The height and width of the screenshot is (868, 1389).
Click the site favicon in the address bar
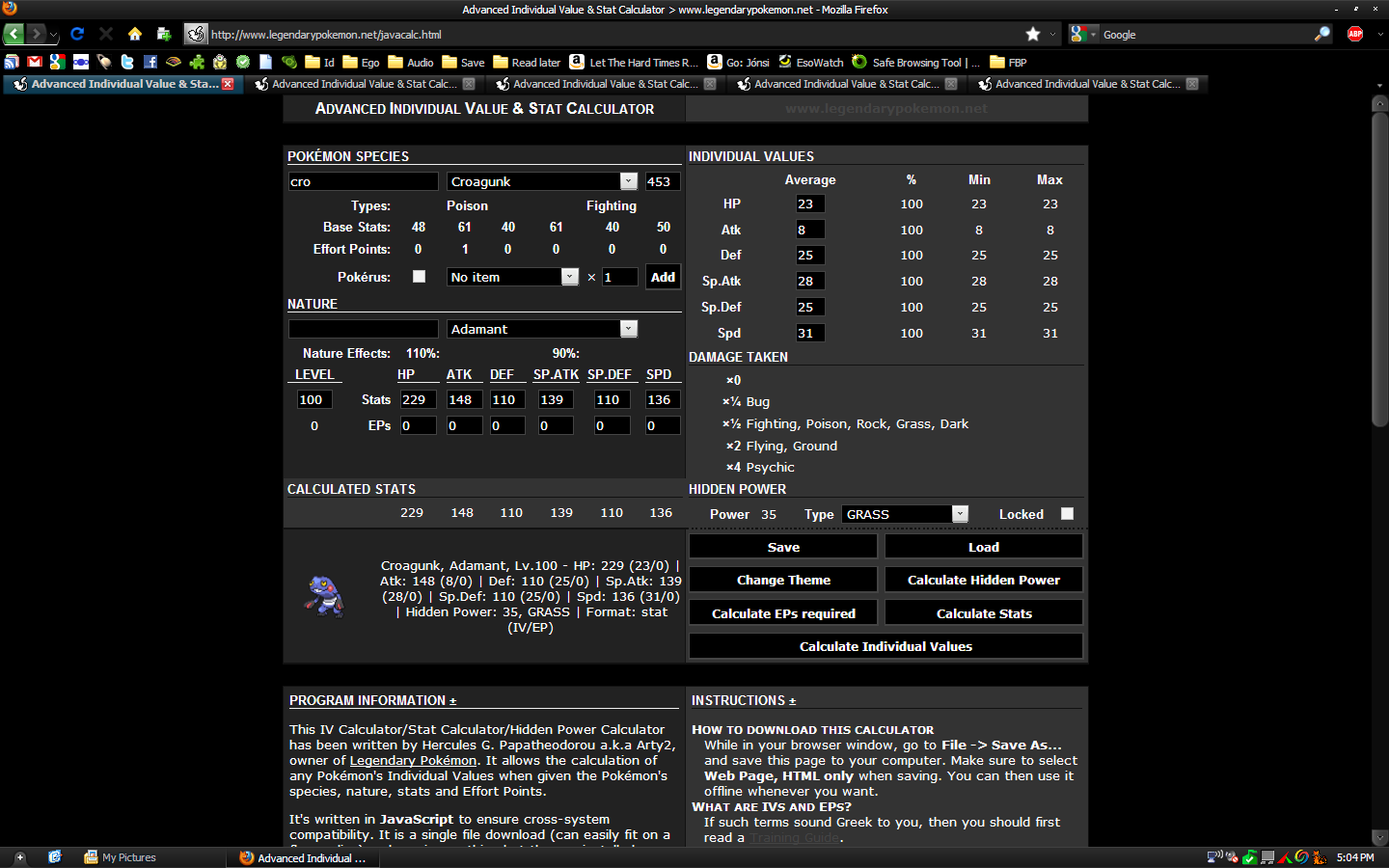pos(196,34)
